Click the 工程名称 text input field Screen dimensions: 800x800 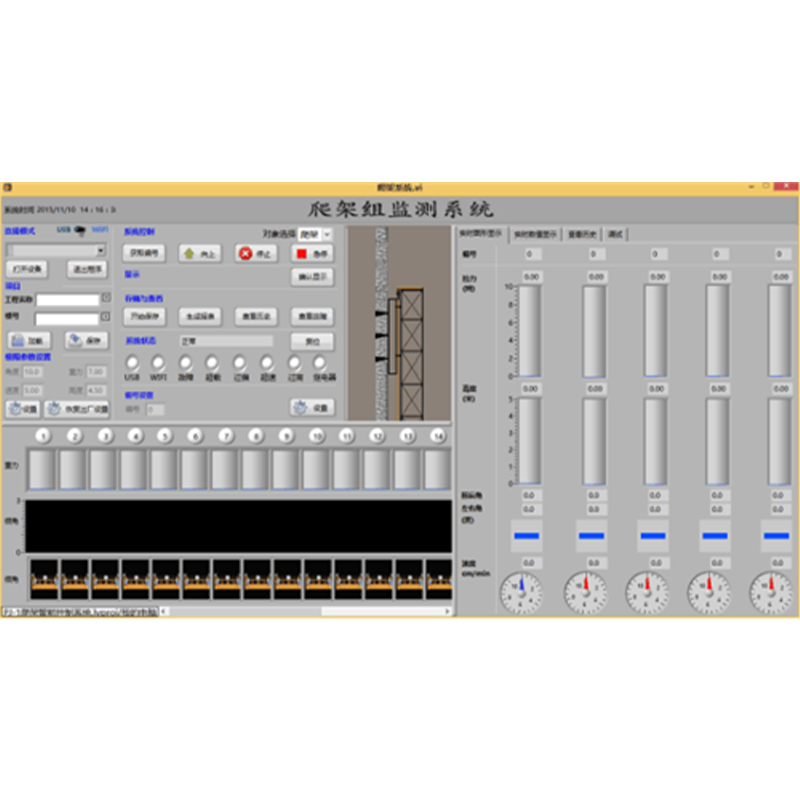coord(68,299)
